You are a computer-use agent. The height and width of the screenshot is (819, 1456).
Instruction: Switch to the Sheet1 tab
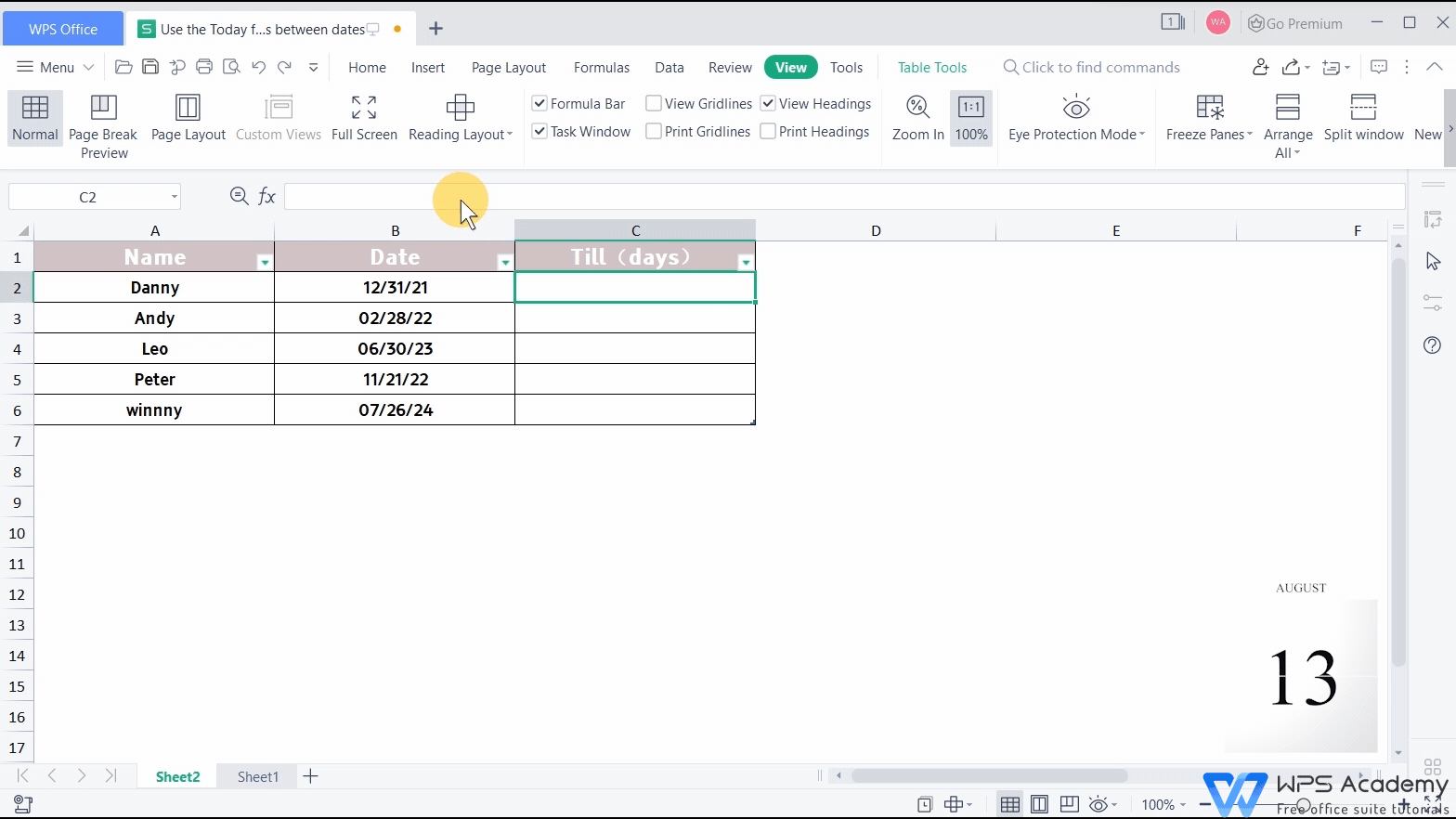pos(257,776)
